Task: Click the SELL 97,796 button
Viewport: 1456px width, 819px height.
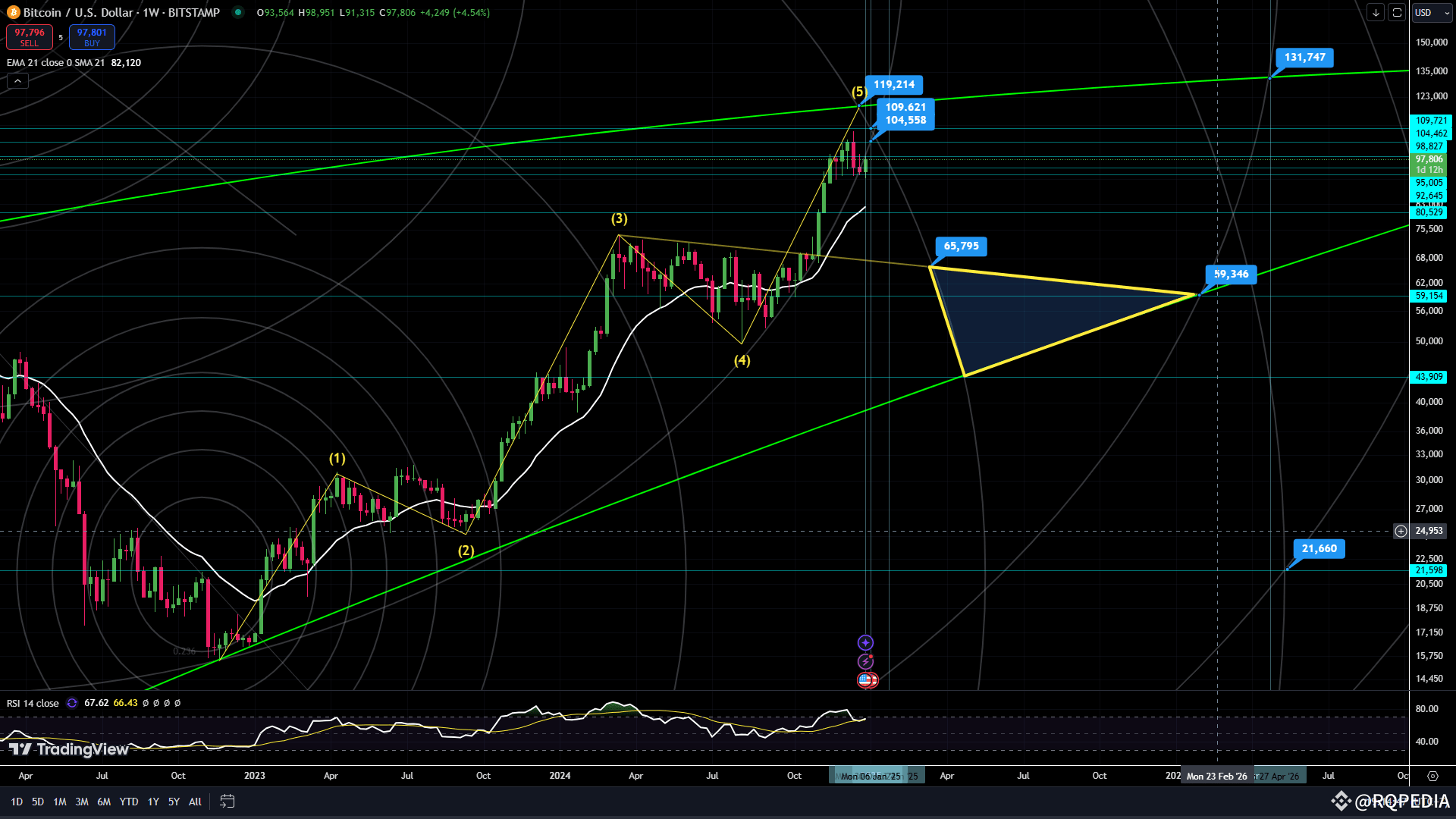Action: (x=30, y=37)
